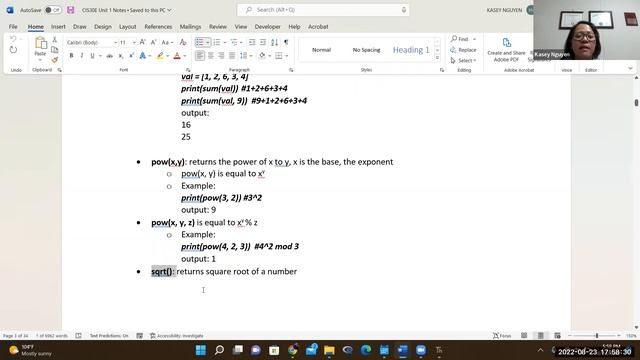Click the dictate microphone in search box

click(x=404, y=10)
